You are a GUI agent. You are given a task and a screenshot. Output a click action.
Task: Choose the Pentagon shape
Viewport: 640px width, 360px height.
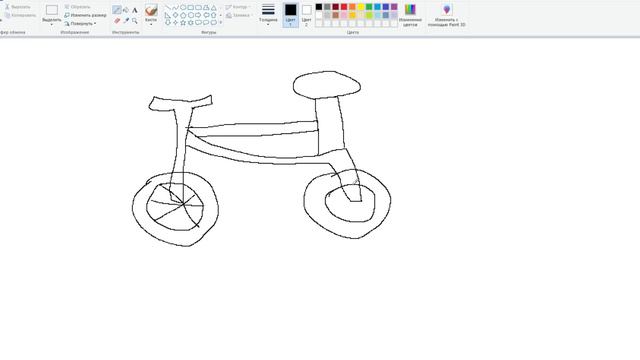click(183, 15)
